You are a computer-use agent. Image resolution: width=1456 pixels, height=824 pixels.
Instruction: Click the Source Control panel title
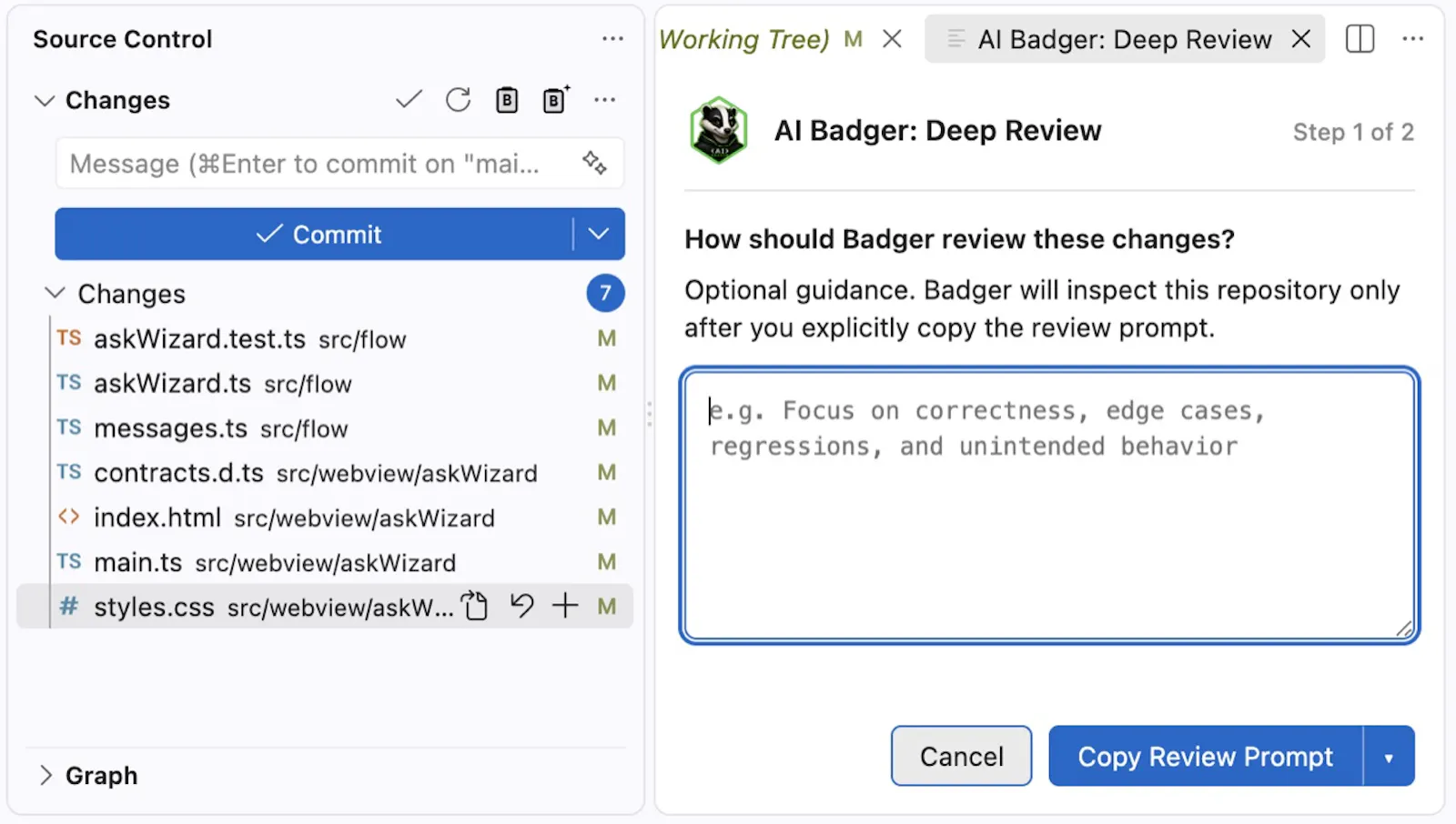pos(123,39)
